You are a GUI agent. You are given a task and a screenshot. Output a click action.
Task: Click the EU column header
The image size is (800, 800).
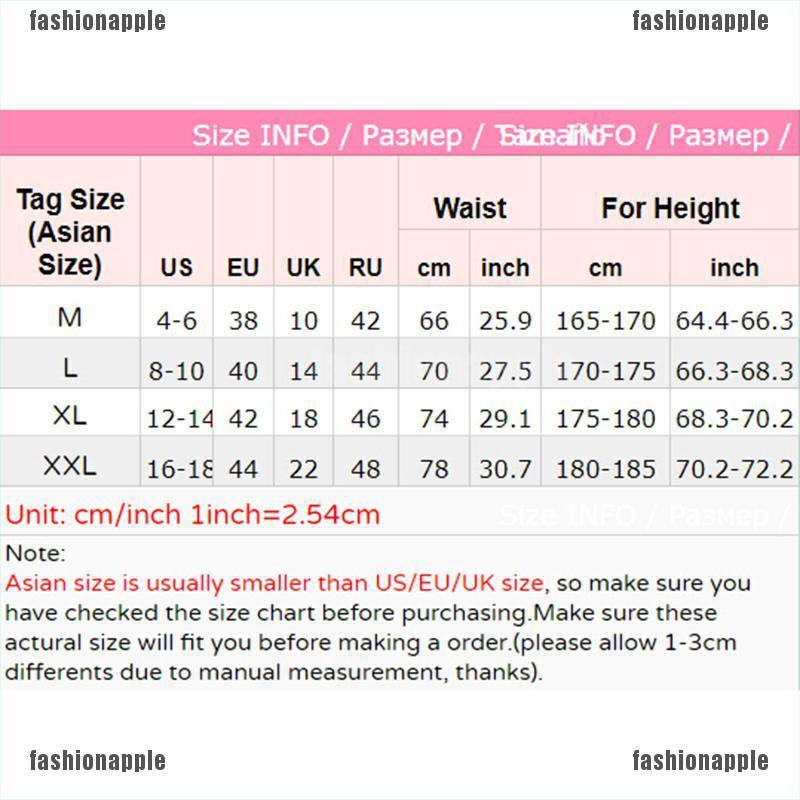coord(243,268)
